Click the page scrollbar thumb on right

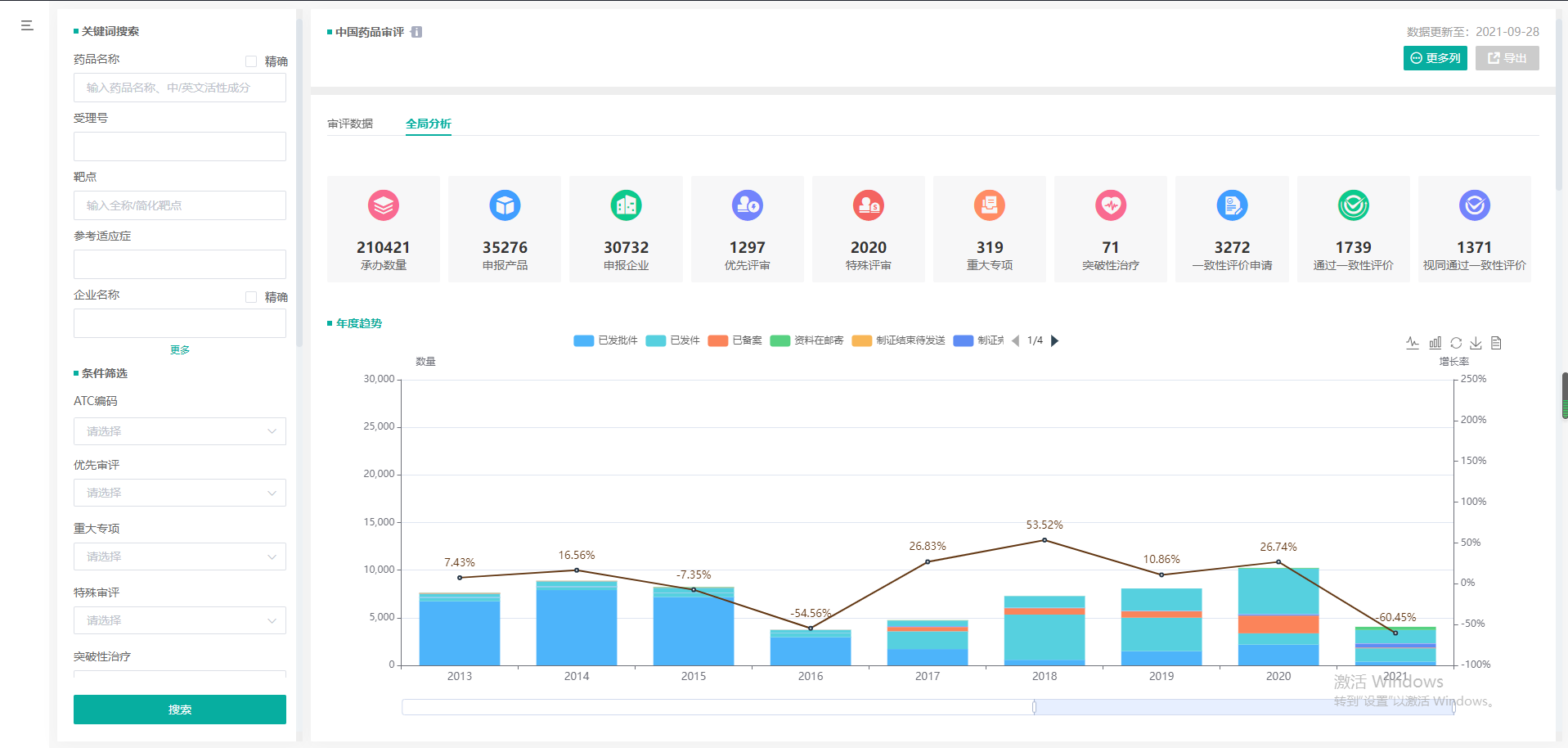(1565, 396)
